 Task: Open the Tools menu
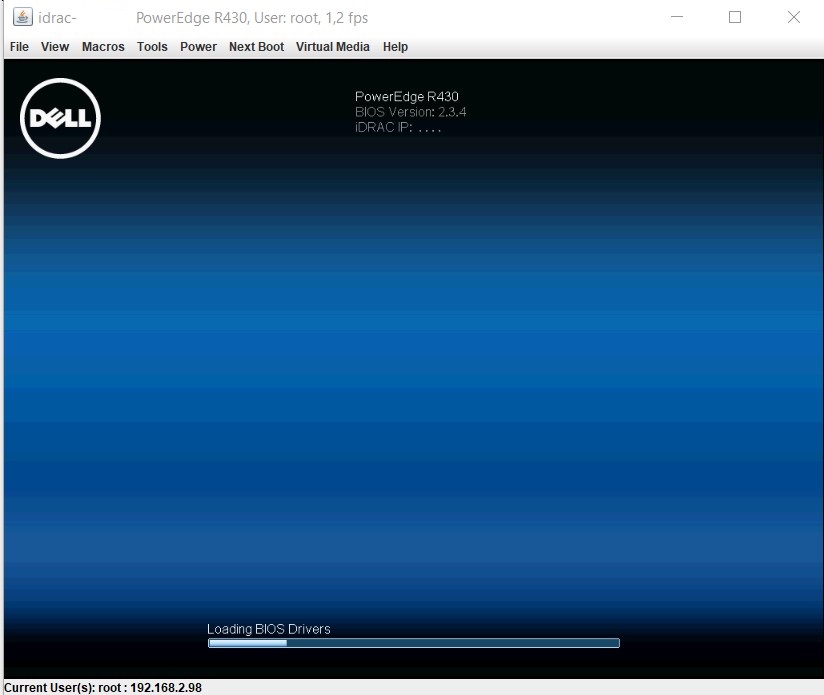[152, 47]
